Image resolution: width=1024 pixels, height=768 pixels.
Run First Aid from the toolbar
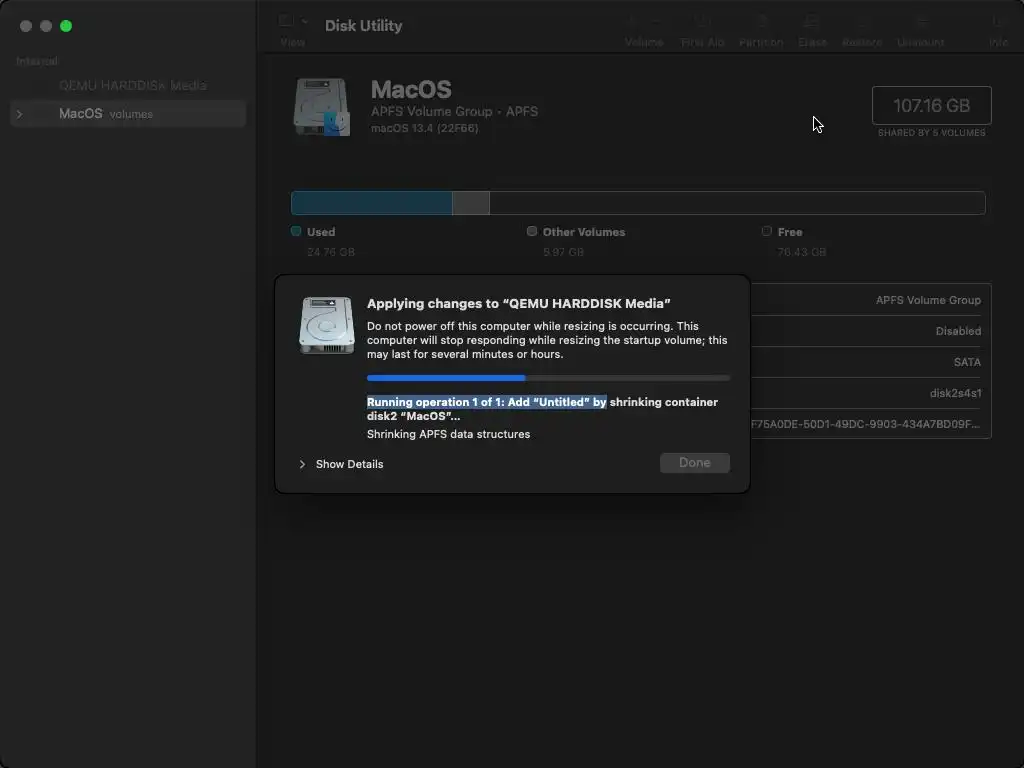702,30
